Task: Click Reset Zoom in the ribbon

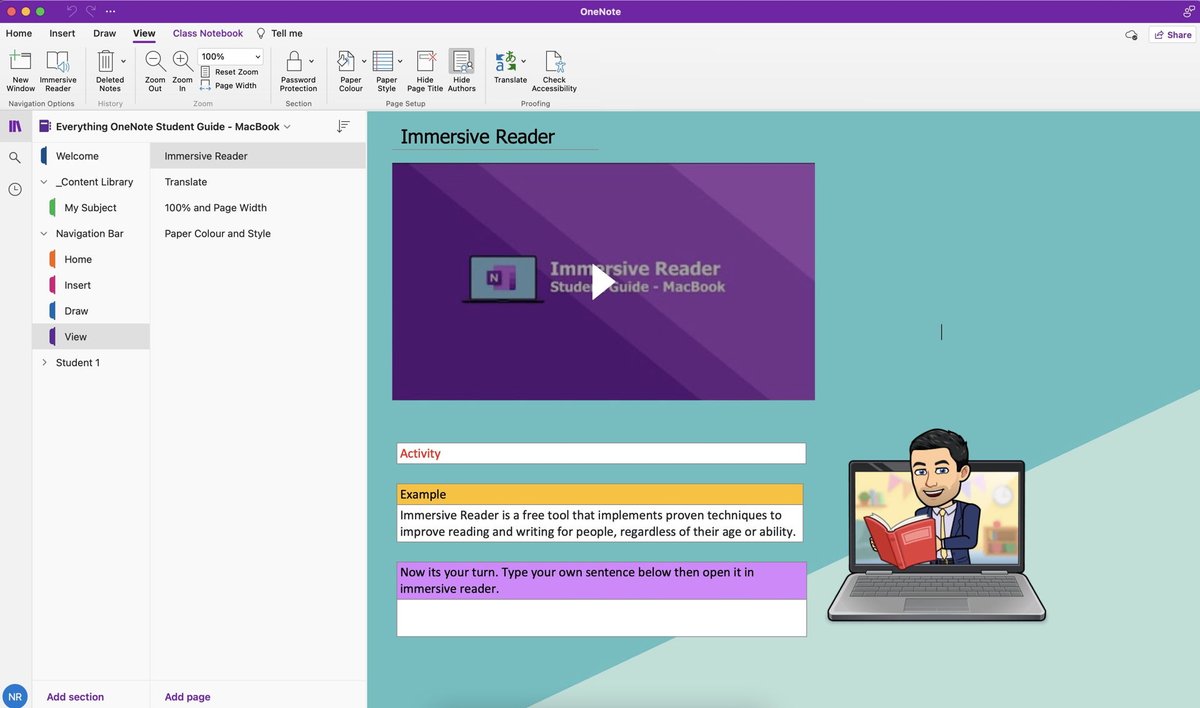Action: [x=230, y=72]
